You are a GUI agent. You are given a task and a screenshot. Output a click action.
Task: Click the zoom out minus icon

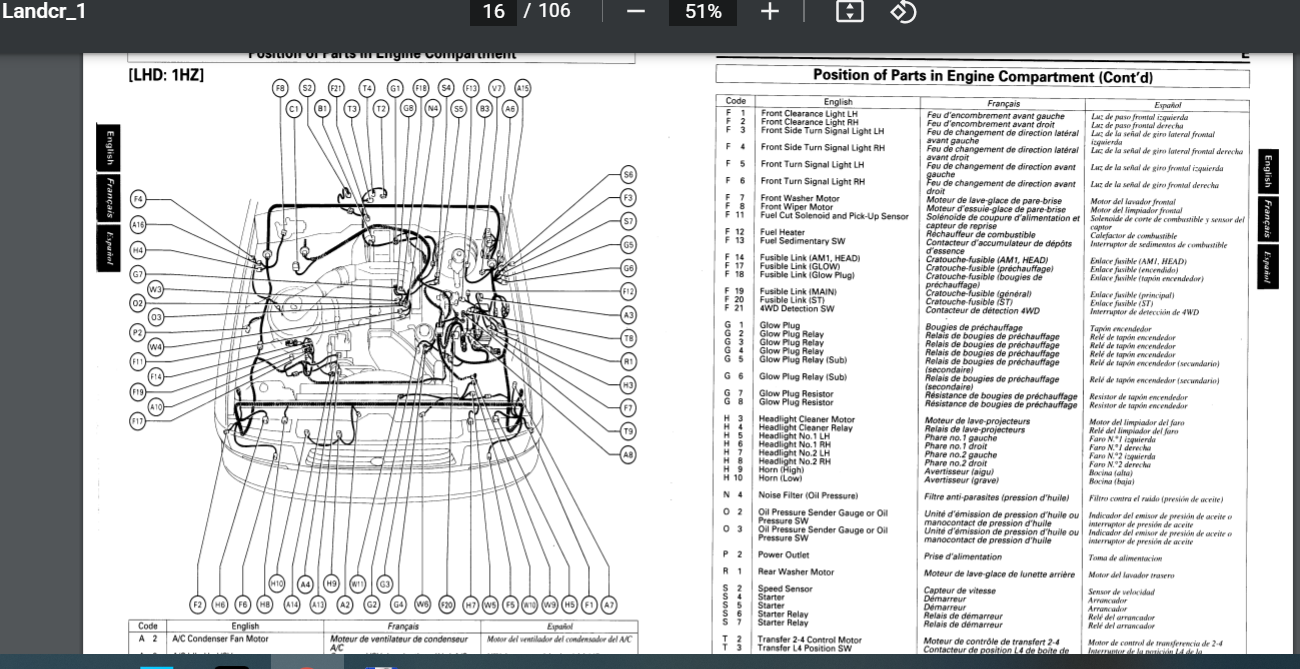coord(636,12)
